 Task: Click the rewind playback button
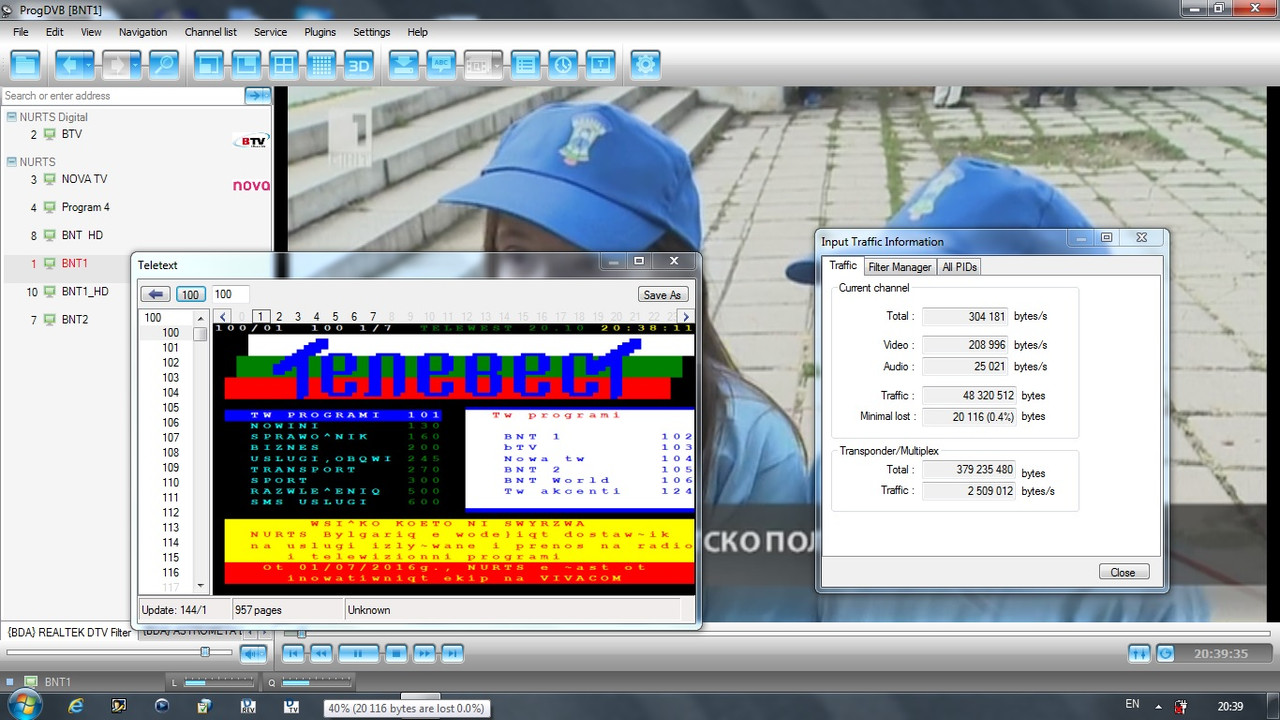320,653
